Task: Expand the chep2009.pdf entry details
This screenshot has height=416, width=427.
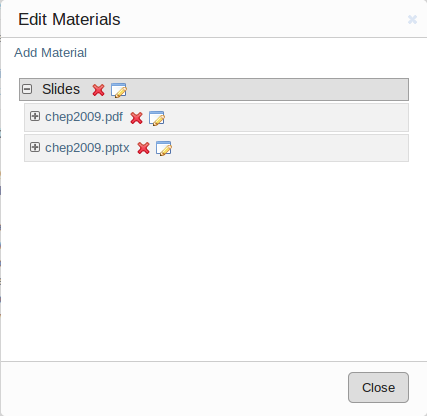Action: 35,116
